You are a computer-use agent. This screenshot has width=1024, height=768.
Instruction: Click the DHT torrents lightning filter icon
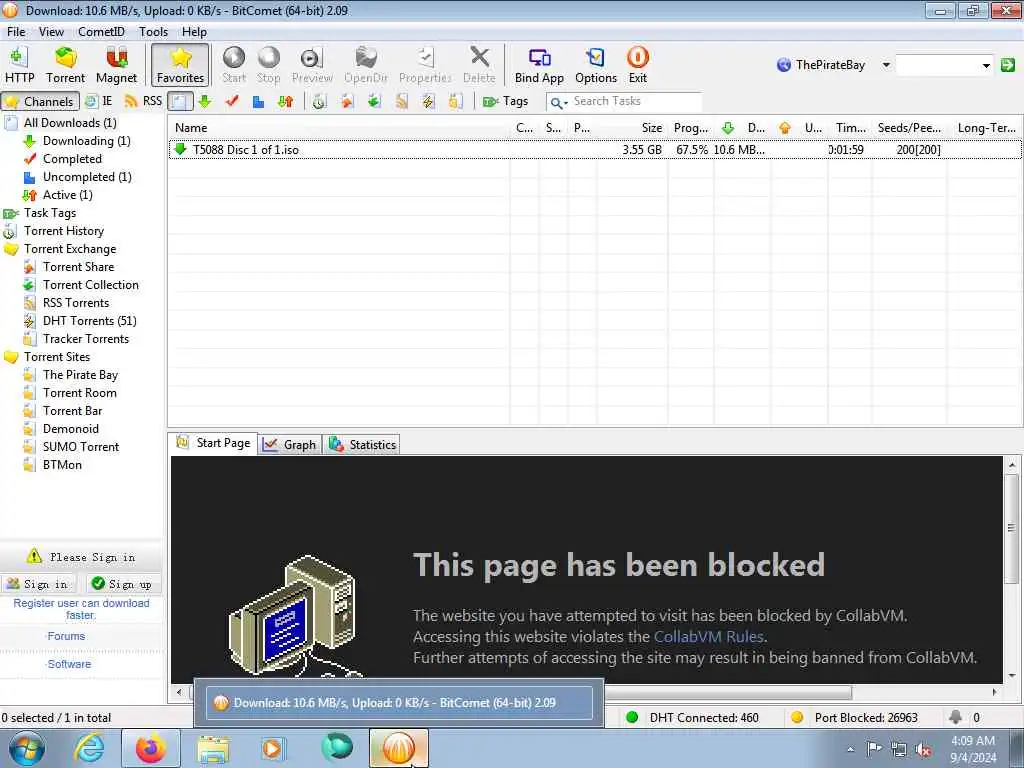tap(428, 101)
